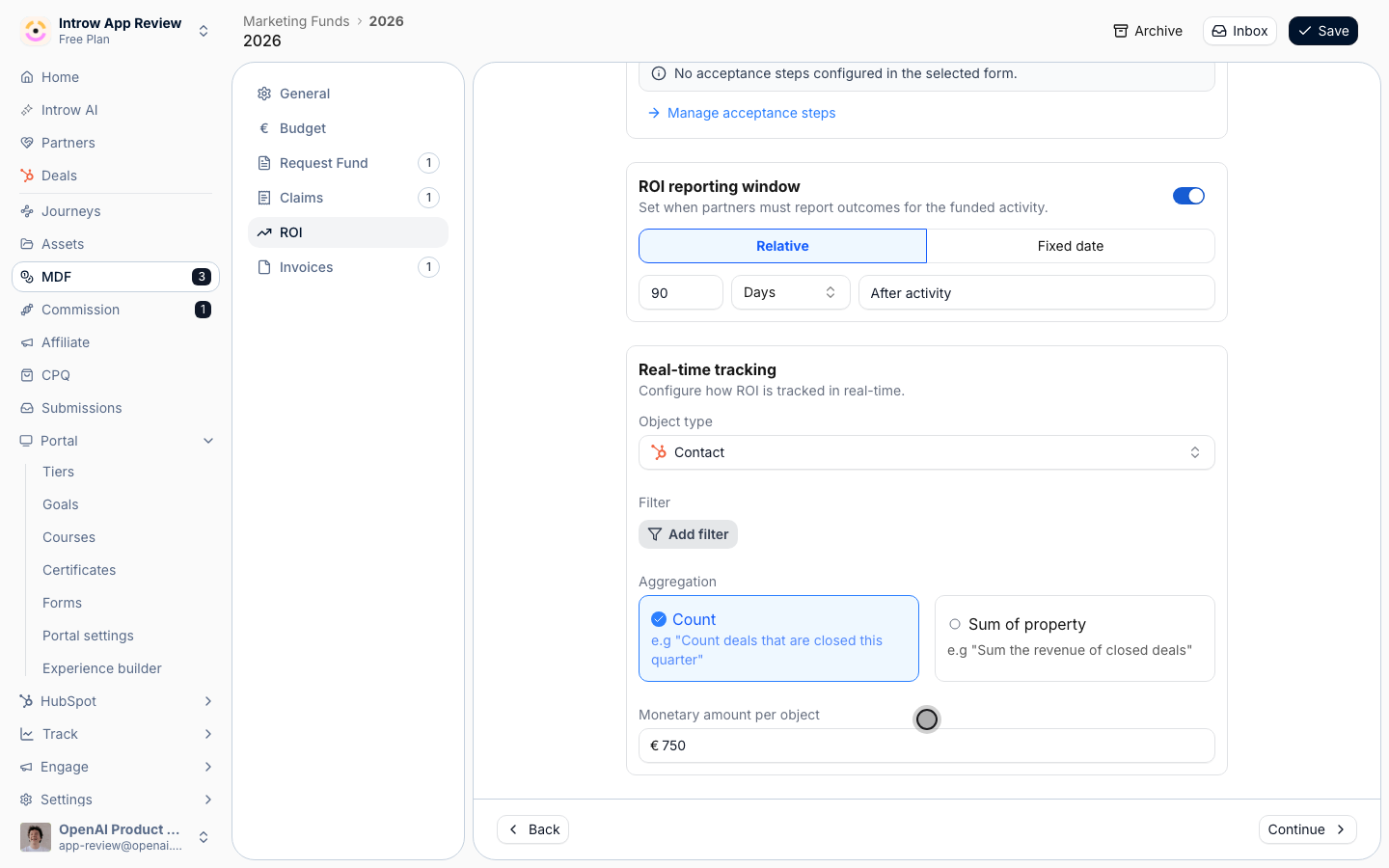Open Portal settings page
The height and width of the screenshot is (868, 1389).
tap(88, 636)
